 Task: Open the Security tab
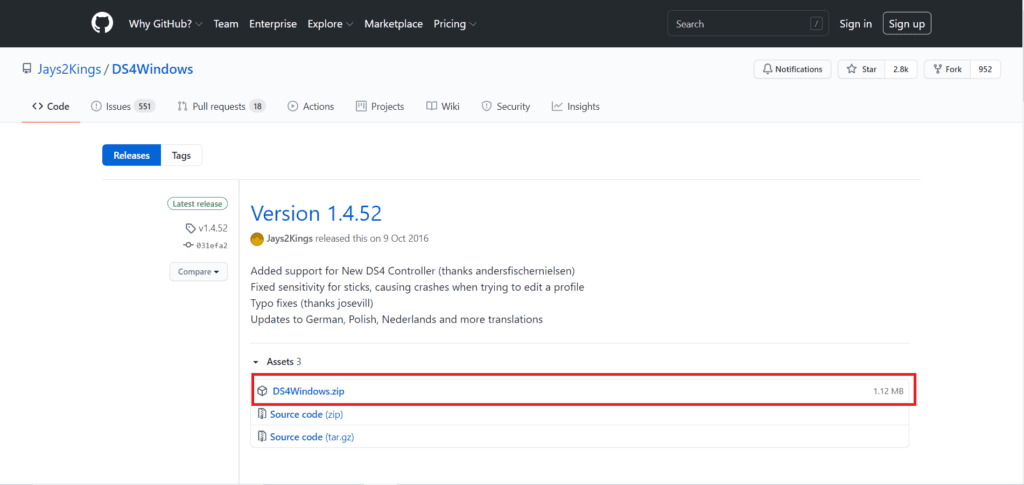pos(505,106)
